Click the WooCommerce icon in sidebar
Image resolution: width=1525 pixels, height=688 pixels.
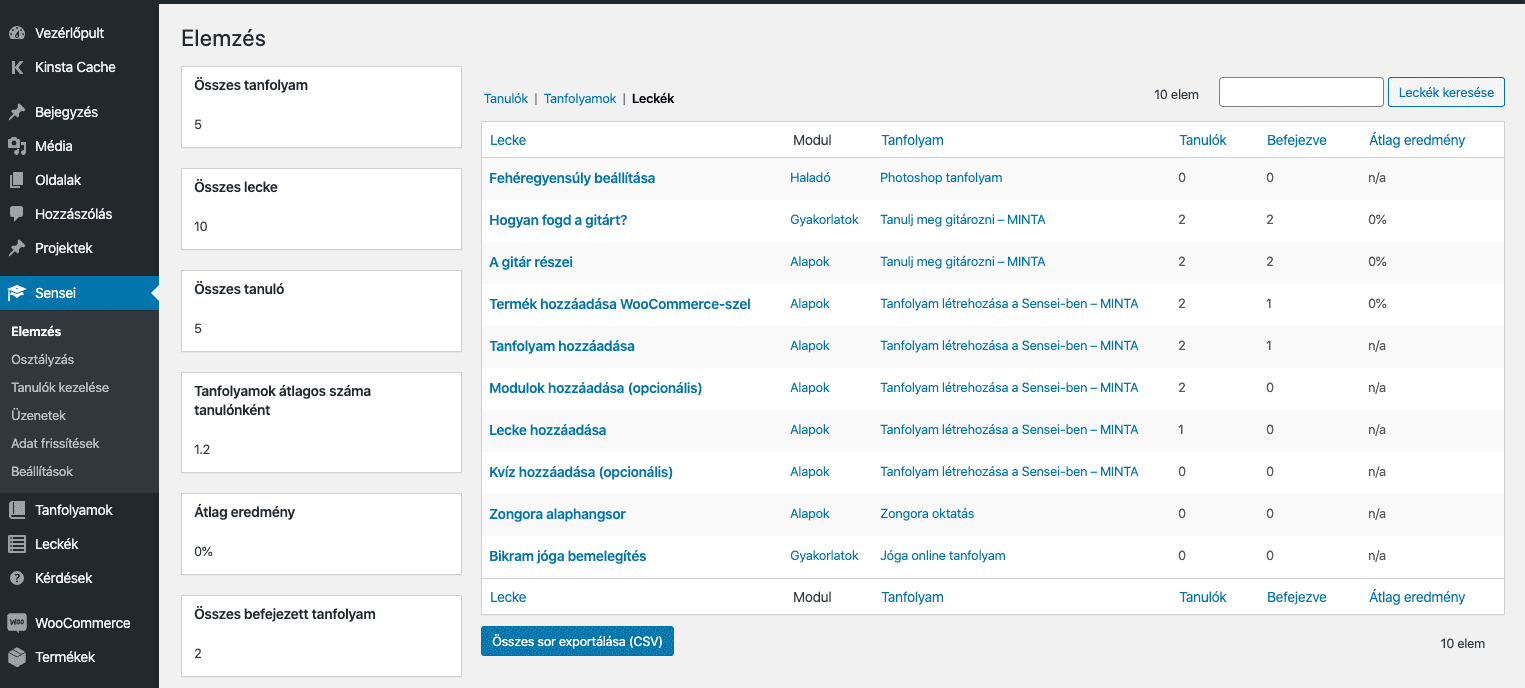tap(17, 623)
